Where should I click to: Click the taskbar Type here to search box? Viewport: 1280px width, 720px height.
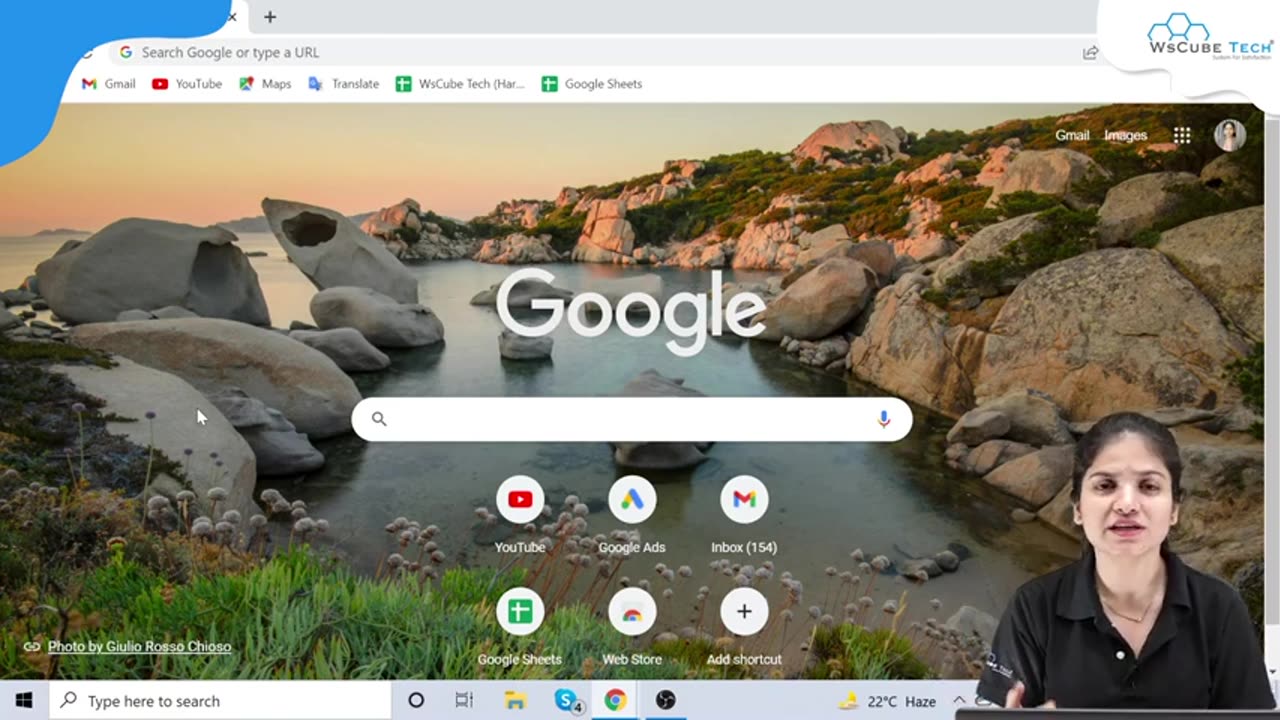point(220,701)
